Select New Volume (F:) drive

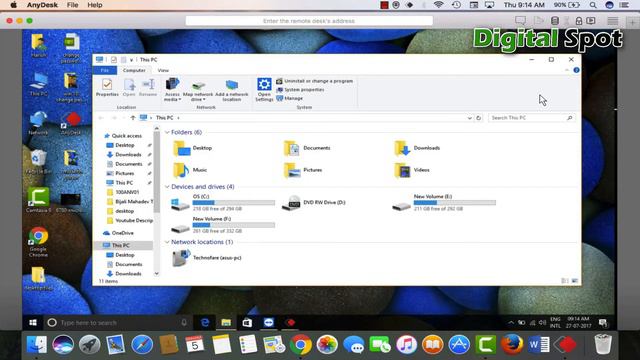point(223,225)
